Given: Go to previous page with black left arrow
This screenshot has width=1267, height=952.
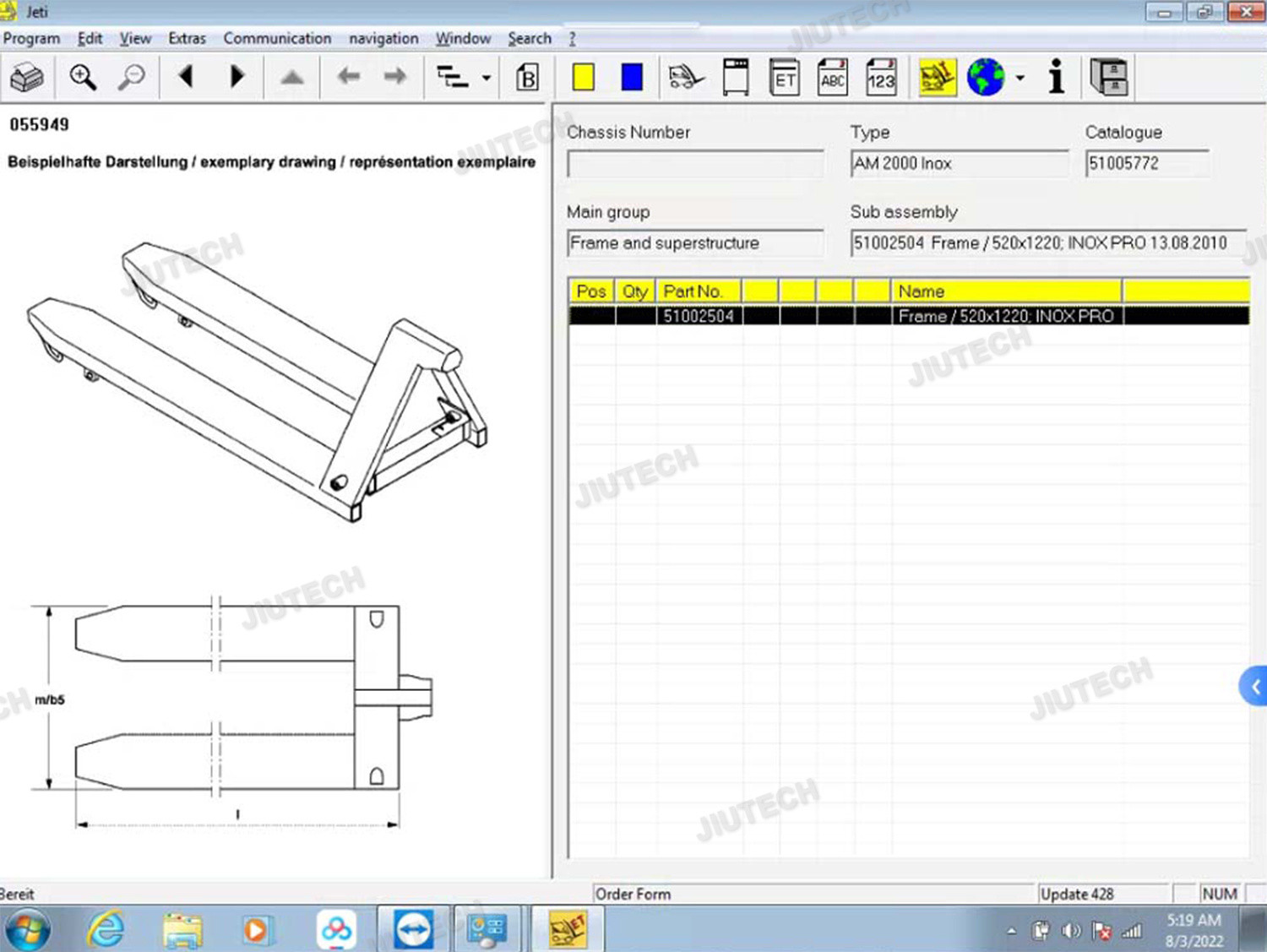Looking at the screenshot, I should click(x=187, y=77).
